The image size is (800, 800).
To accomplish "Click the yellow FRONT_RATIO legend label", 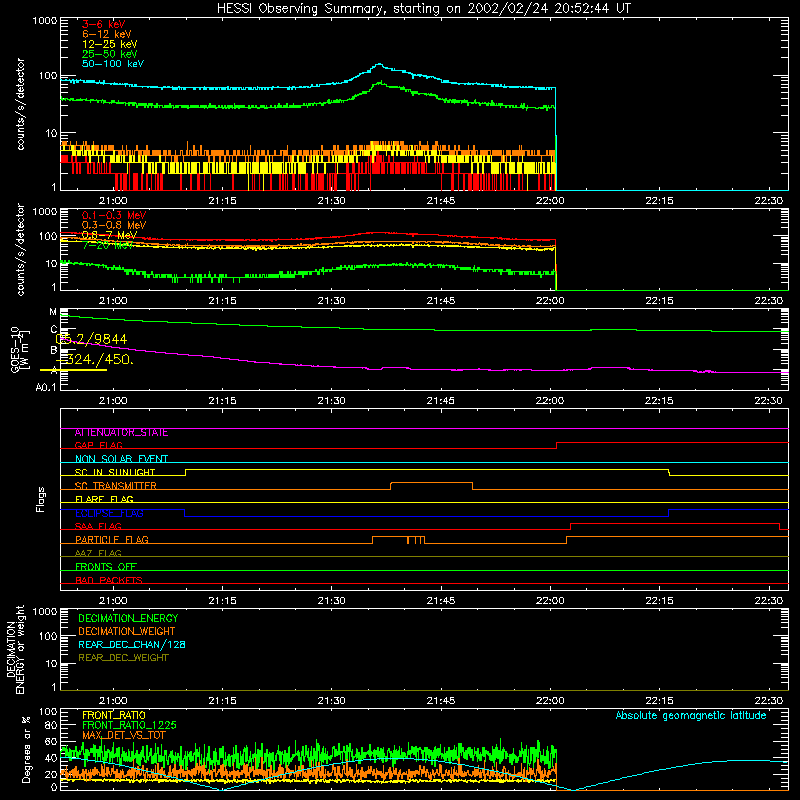I will [x=114, y=715].
